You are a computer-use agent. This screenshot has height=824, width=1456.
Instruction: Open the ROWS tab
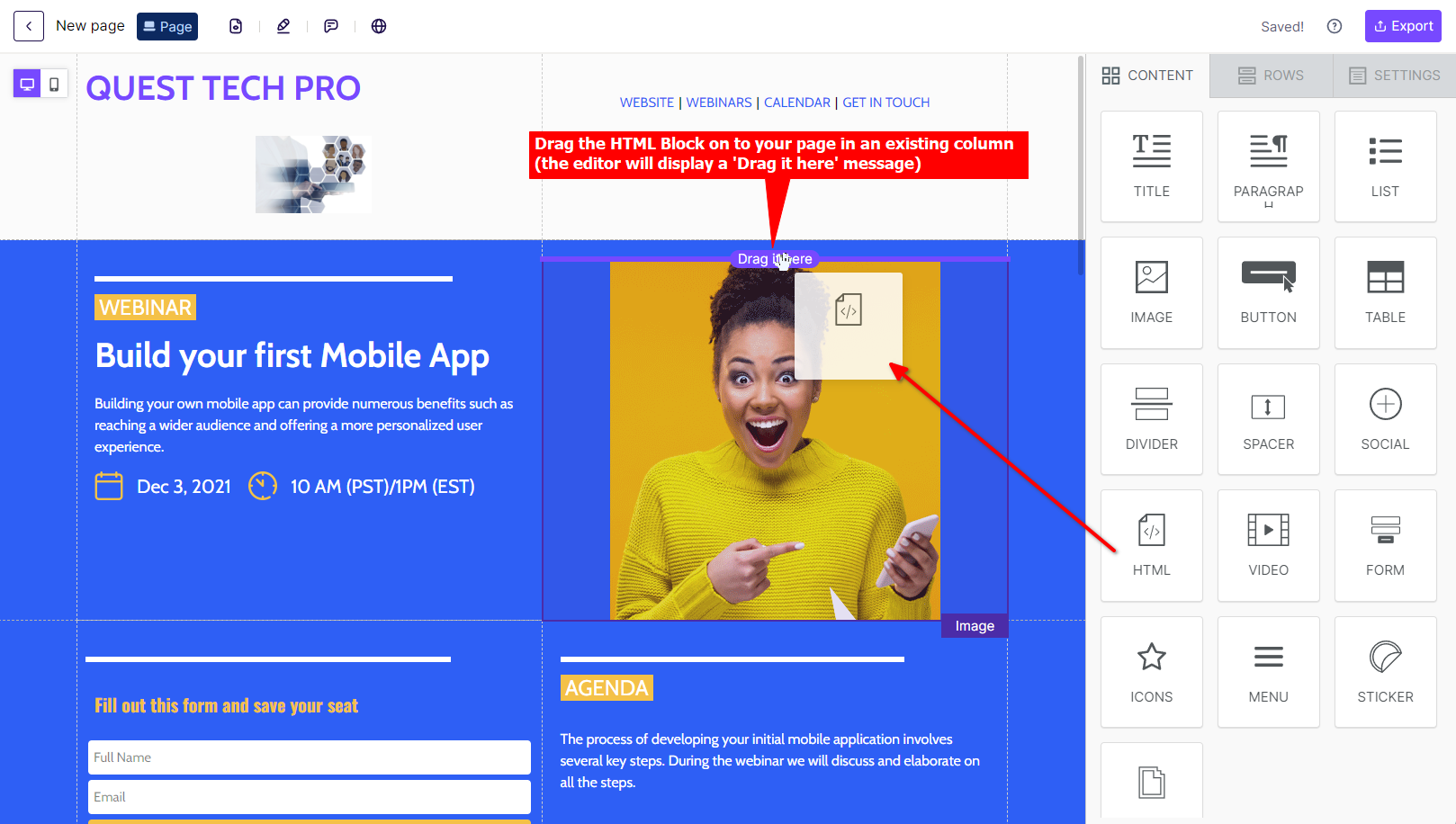[x=1271, y=76]
